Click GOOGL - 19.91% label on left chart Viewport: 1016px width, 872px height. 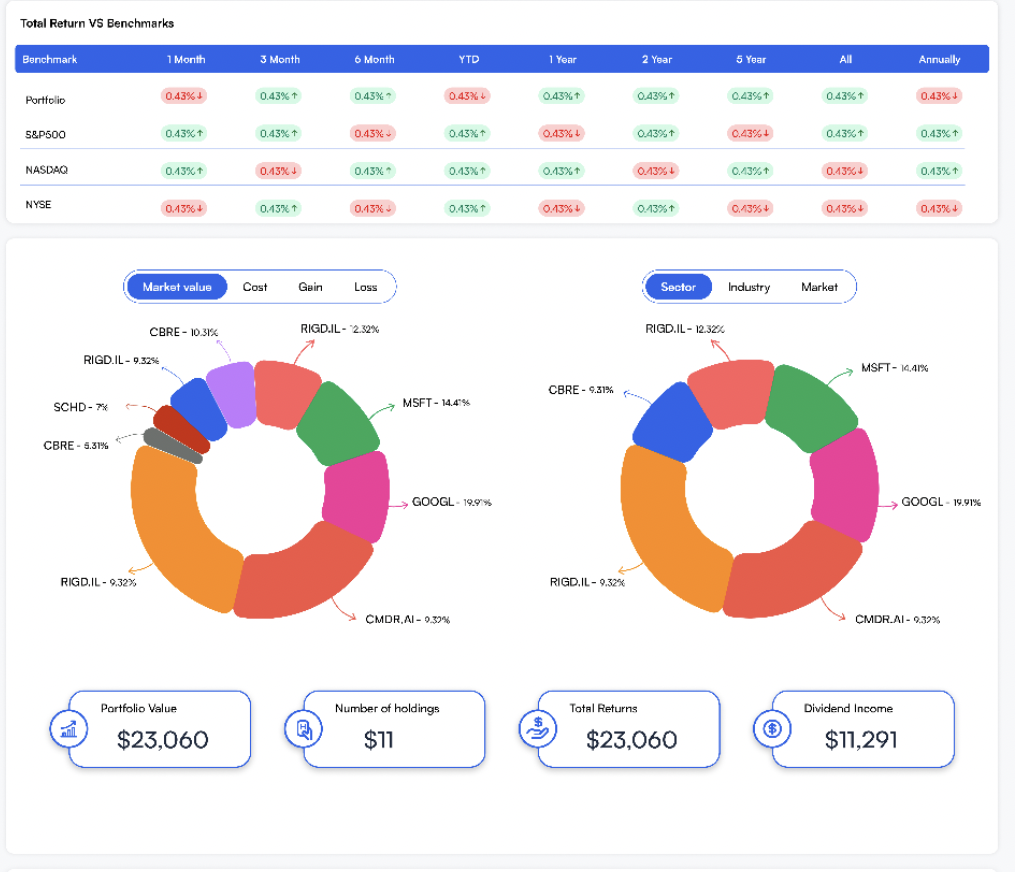pyautogui.click(x=452, y=502)
